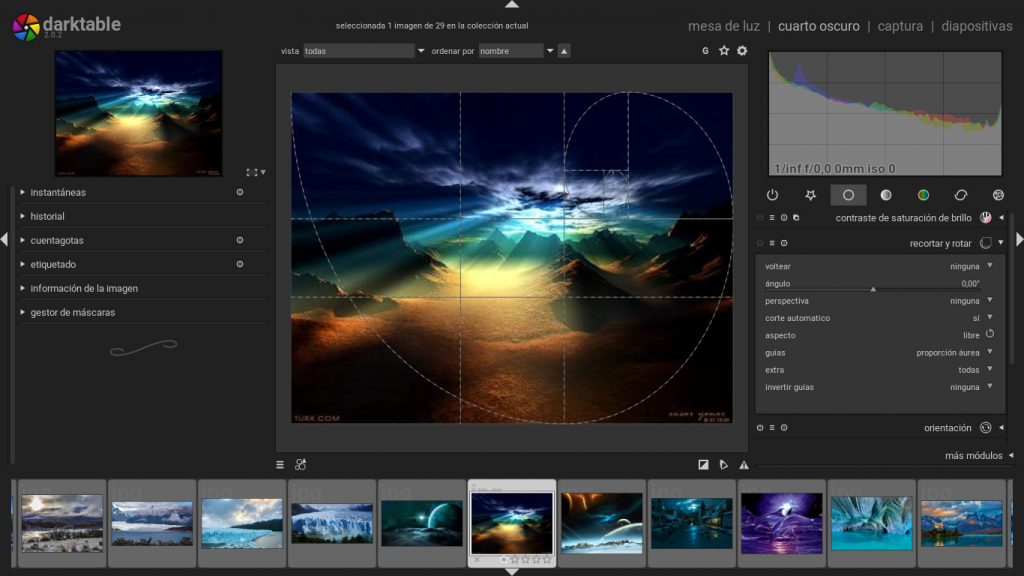
Task: Click the histogram display
Action: tap(885, 114)
